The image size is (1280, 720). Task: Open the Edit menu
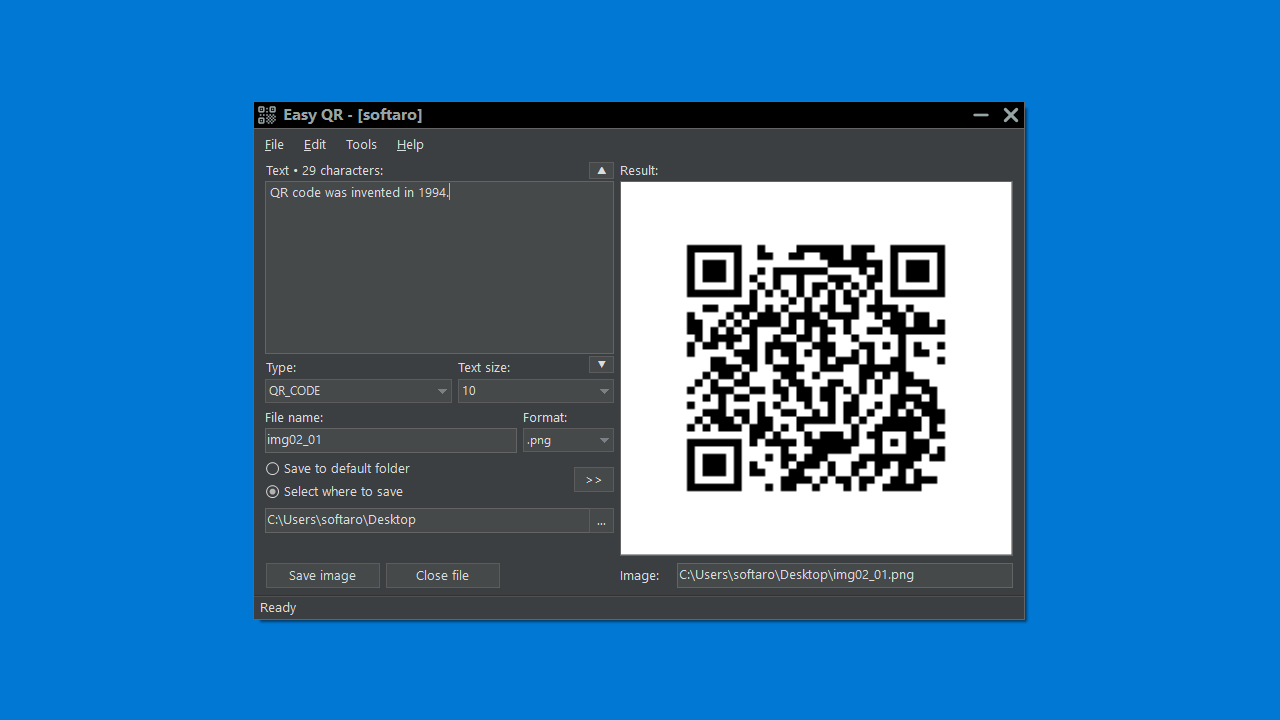pyautogui.click(x=315, y=144)
